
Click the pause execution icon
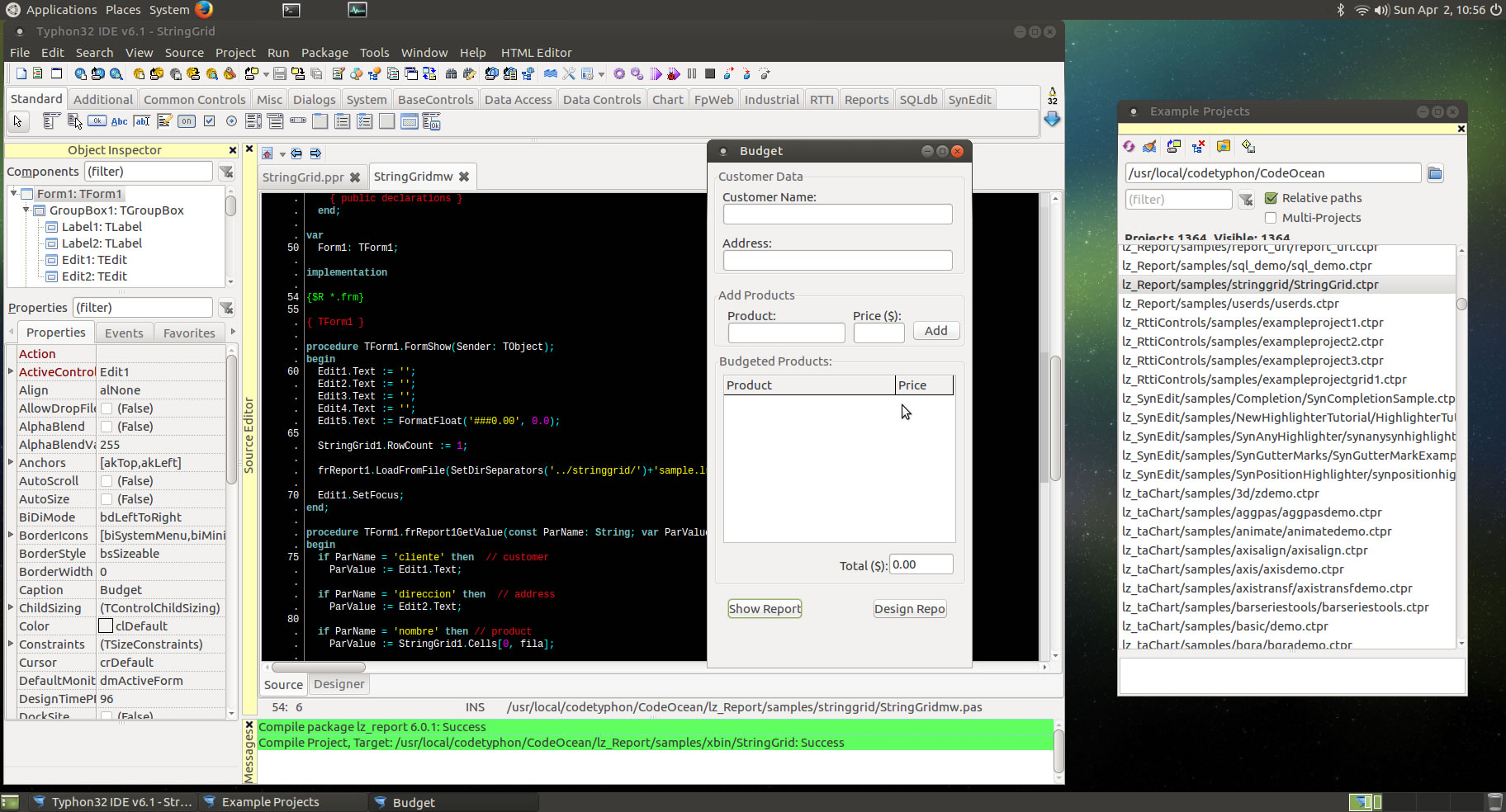pyautogui.click(x=692, y=73)
